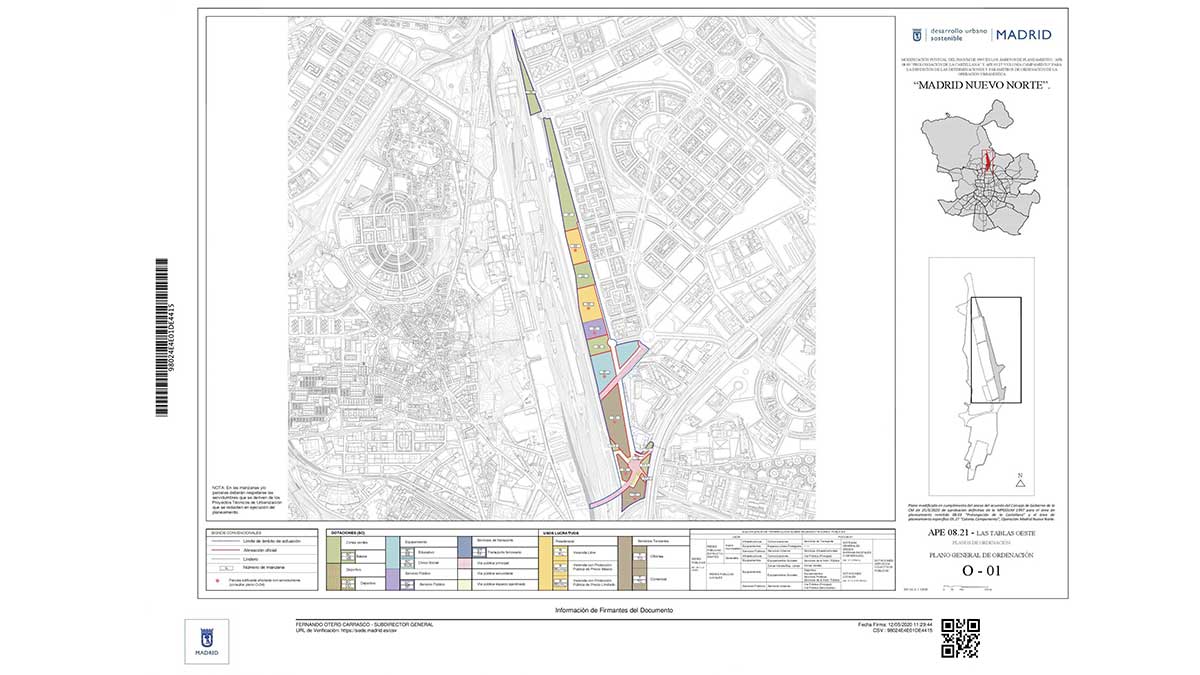Click the Madrid coat of arms logo at bottom left

coord(207,641)
